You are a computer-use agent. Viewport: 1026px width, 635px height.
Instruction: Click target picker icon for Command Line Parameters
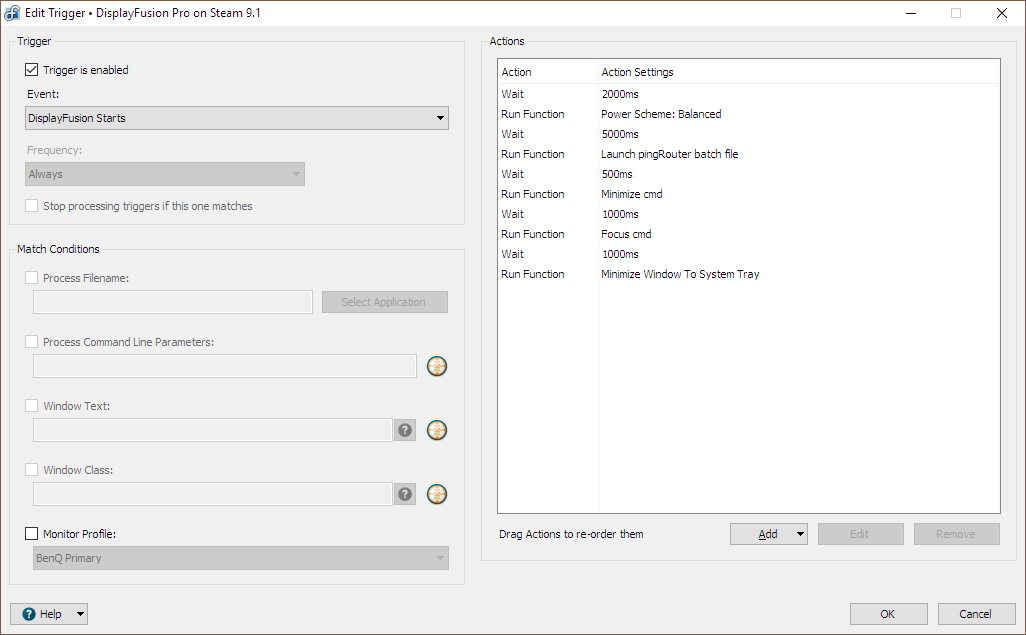436,366
